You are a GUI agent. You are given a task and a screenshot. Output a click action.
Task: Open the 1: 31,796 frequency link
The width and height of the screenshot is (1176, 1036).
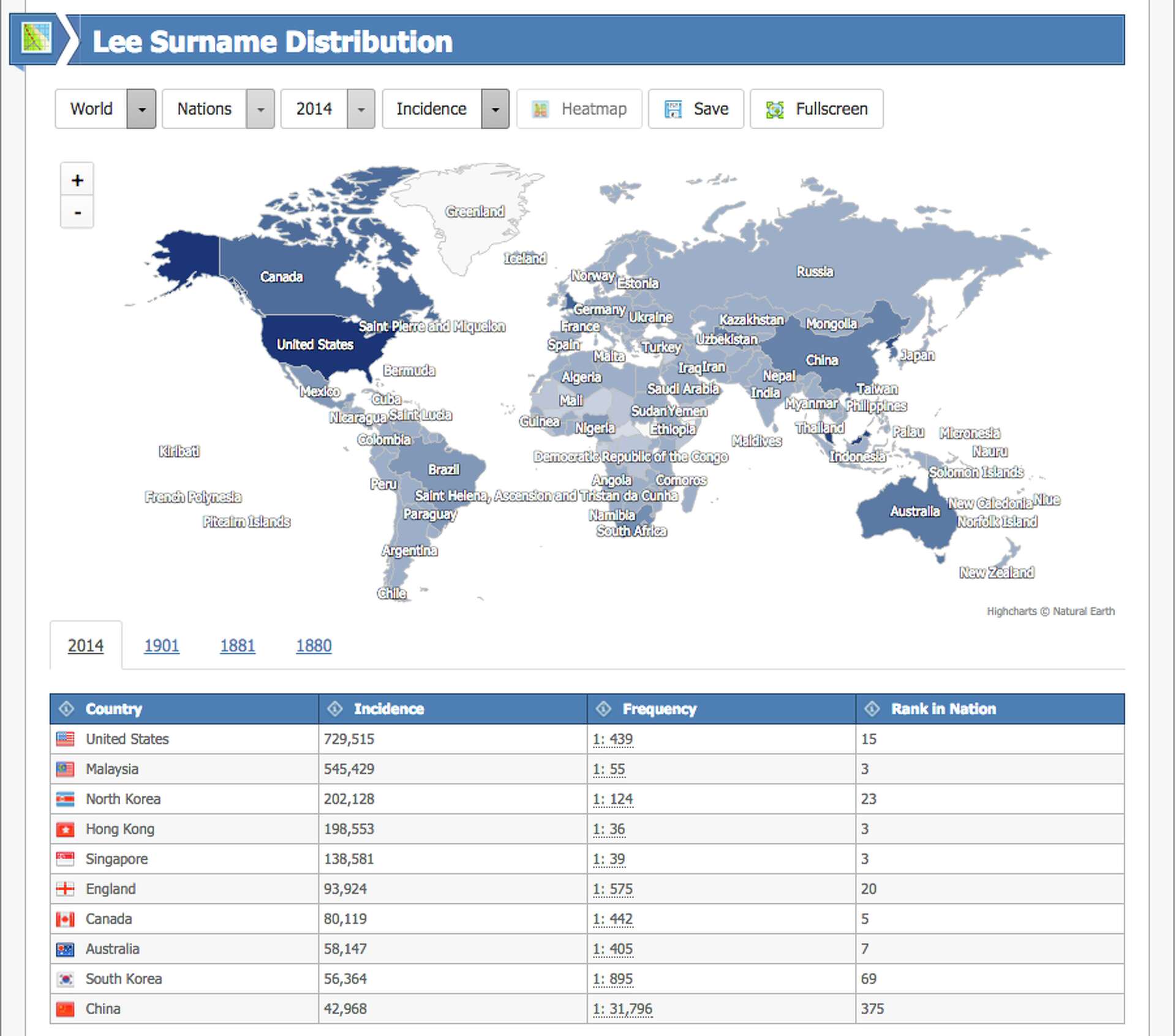point(622,1009)
